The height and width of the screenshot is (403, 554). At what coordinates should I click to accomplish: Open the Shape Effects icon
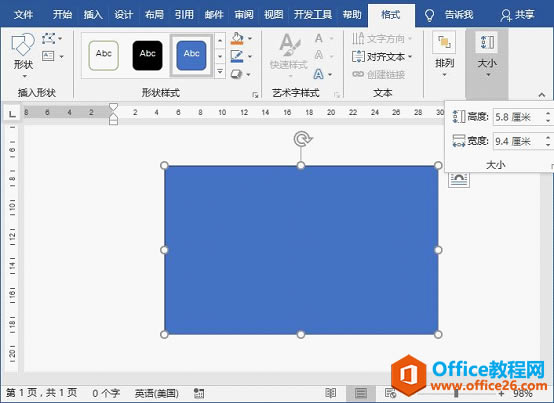tap(236, 74)
